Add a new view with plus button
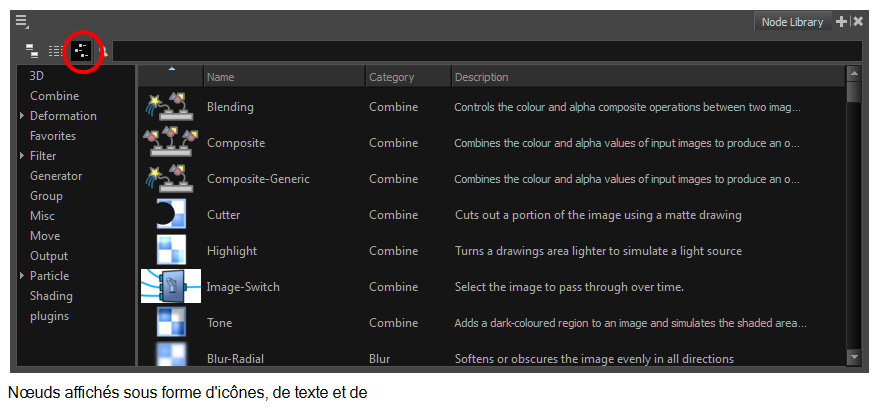Viewport: 879px width, 415px height. [x=841, y=21]
